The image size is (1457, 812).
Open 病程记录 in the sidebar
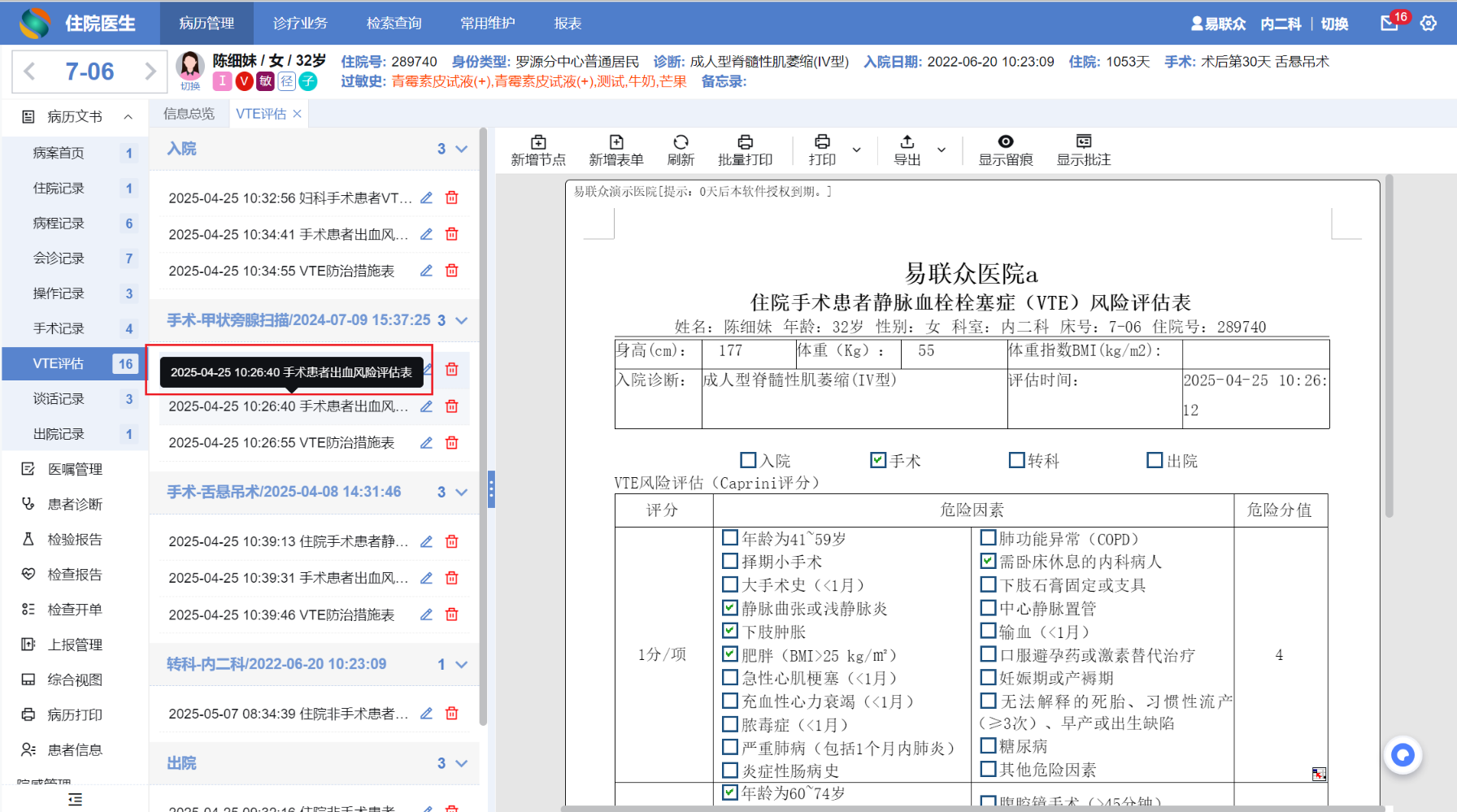(x=59, y=224)
